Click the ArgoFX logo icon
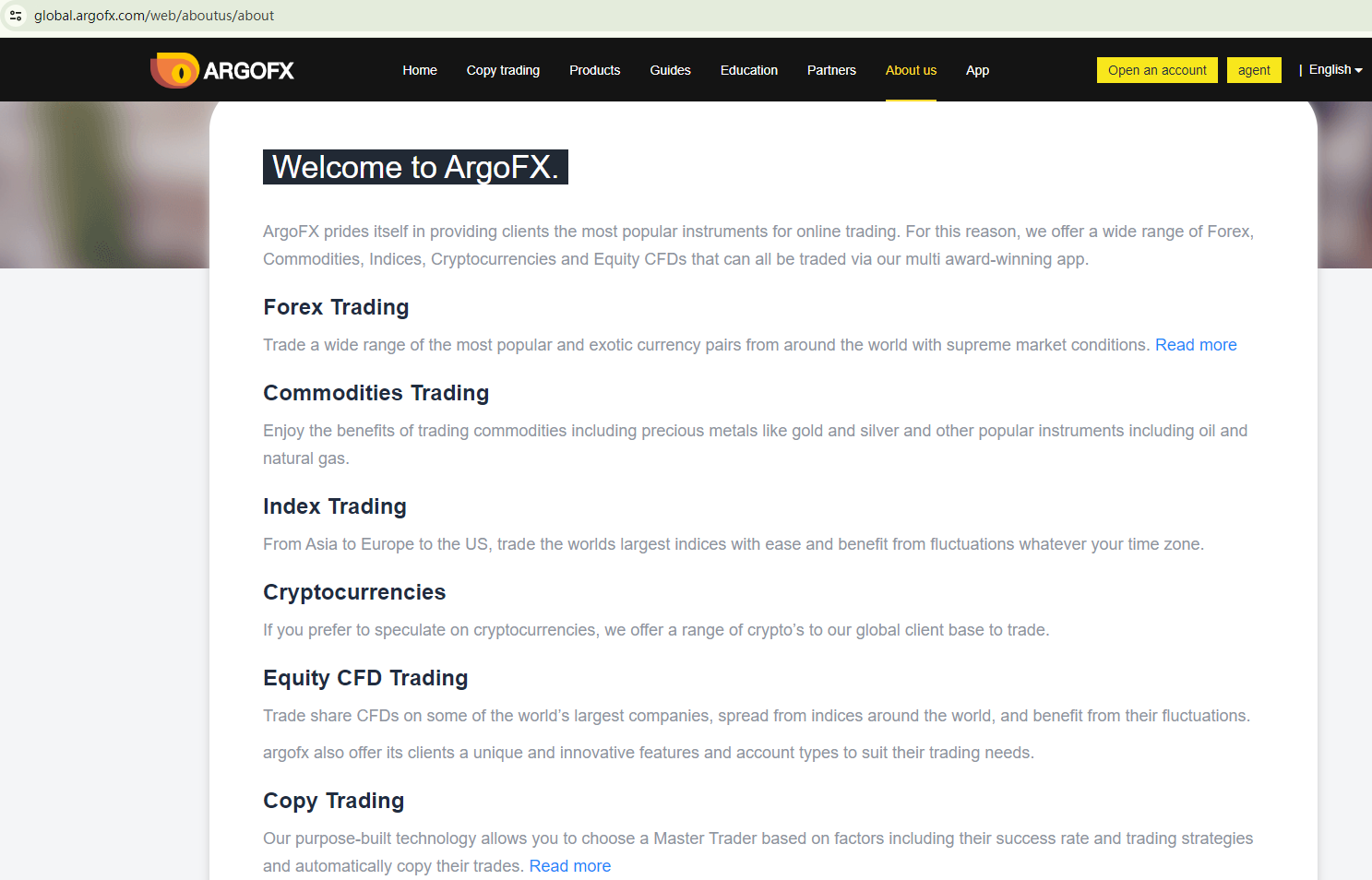This screenshot has width=1372, height=880. tap(175, 70)
